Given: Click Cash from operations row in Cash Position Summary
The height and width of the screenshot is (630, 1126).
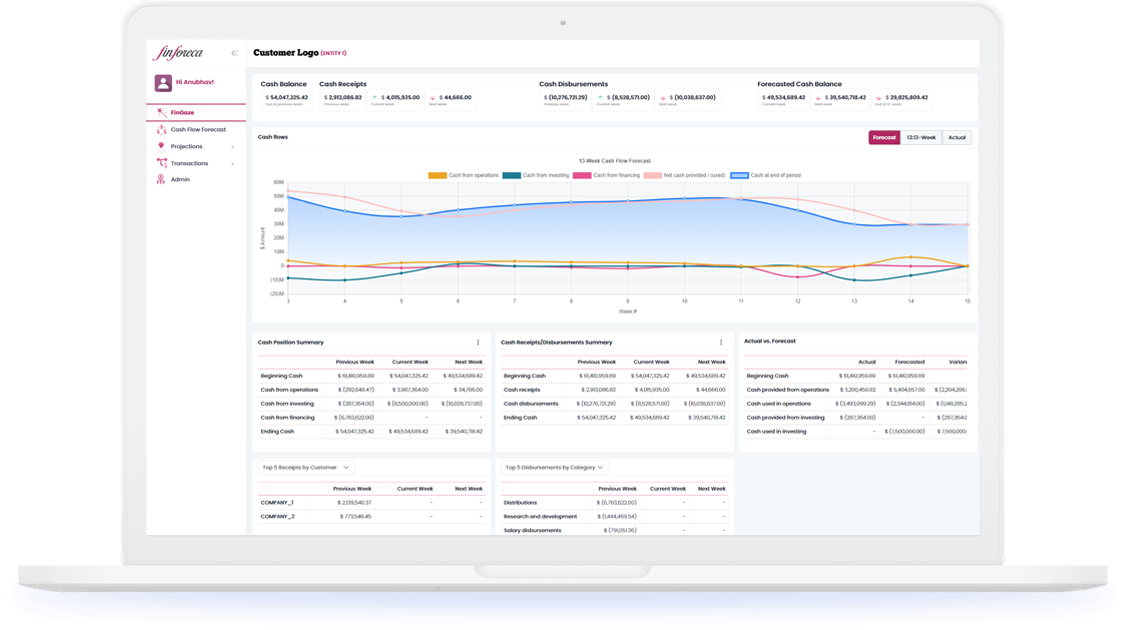Looking at the screenshot, I should click(372, 390).
